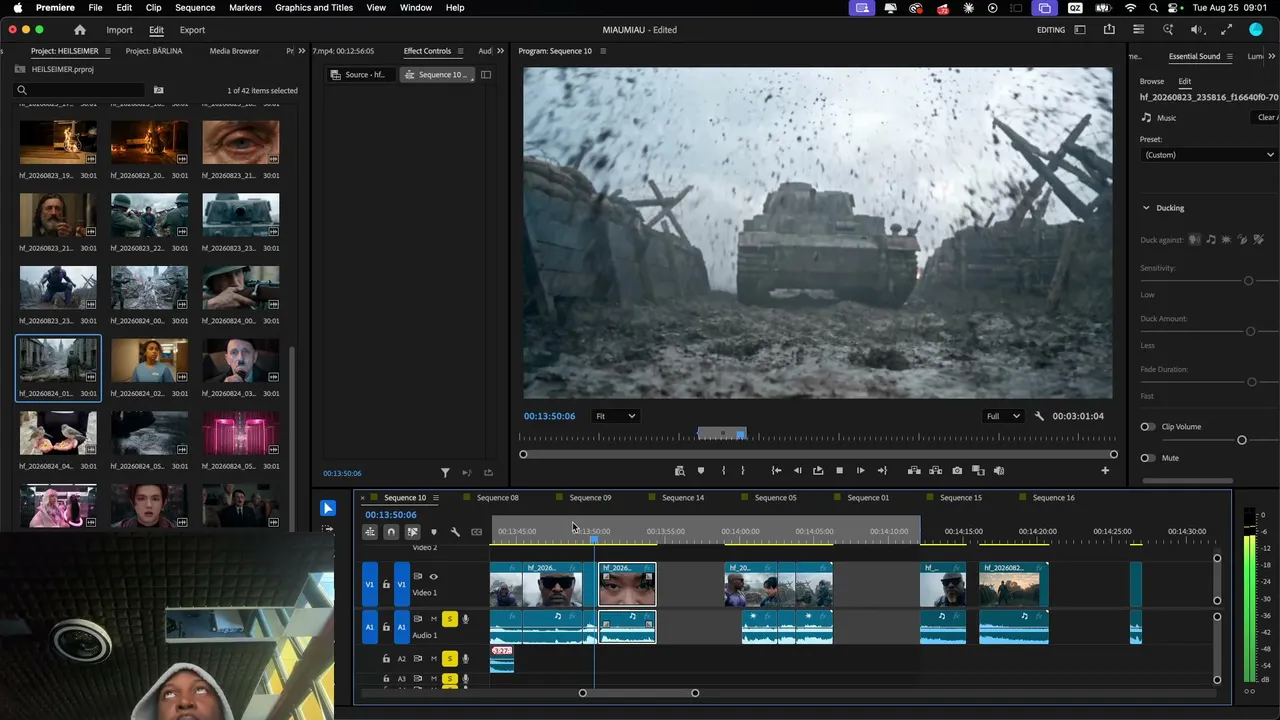The image size is (1280, 720).
Task: Switch to the Sequence 08 timeline tab
Action: point(497,498)
